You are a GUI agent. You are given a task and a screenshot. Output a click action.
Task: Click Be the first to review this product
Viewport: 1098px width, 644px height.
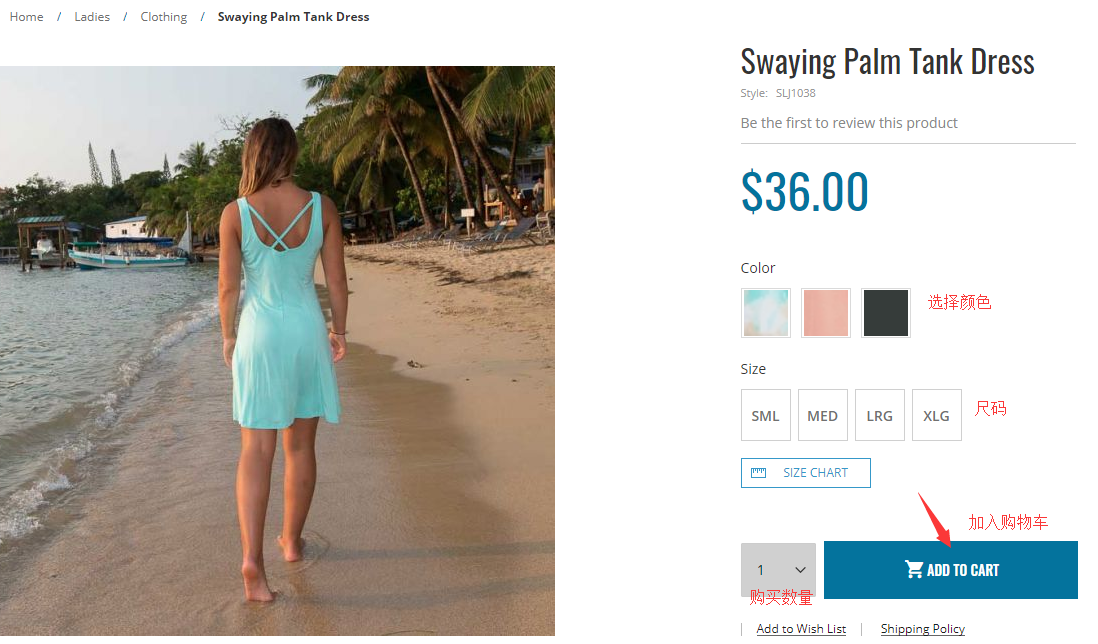[849, 123]
